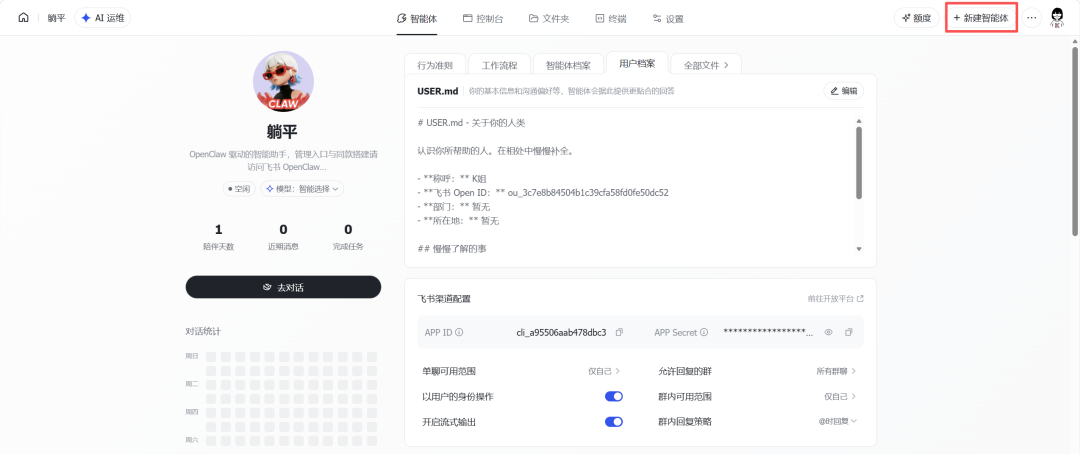The width and height of the screenshot is (1080, 454).
Task: Click the 去对话 button
Action: coord(283,287)
